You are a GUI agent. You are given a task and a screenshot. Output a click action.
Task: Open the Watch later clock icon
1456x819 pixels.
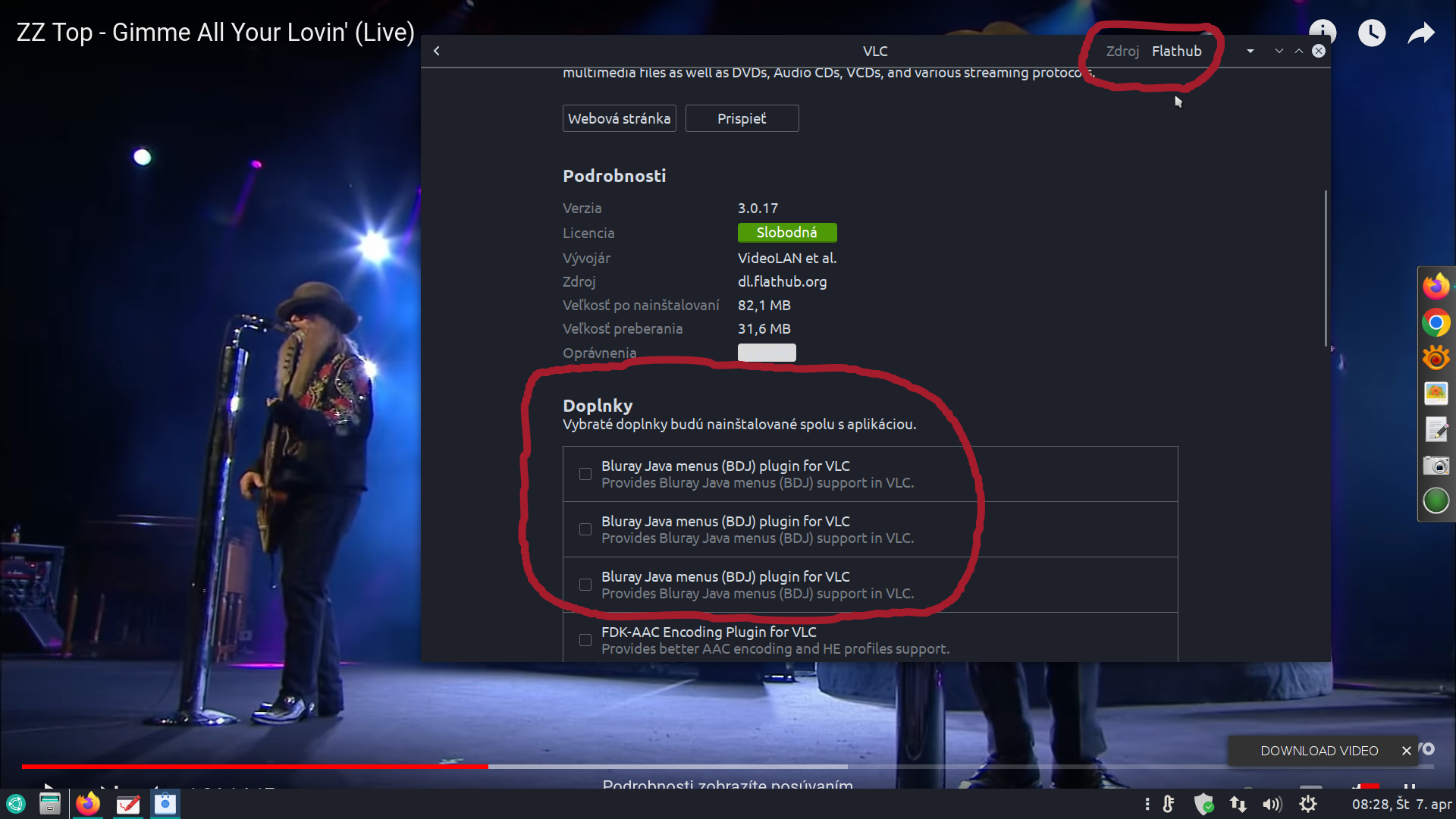[1371, 33]
